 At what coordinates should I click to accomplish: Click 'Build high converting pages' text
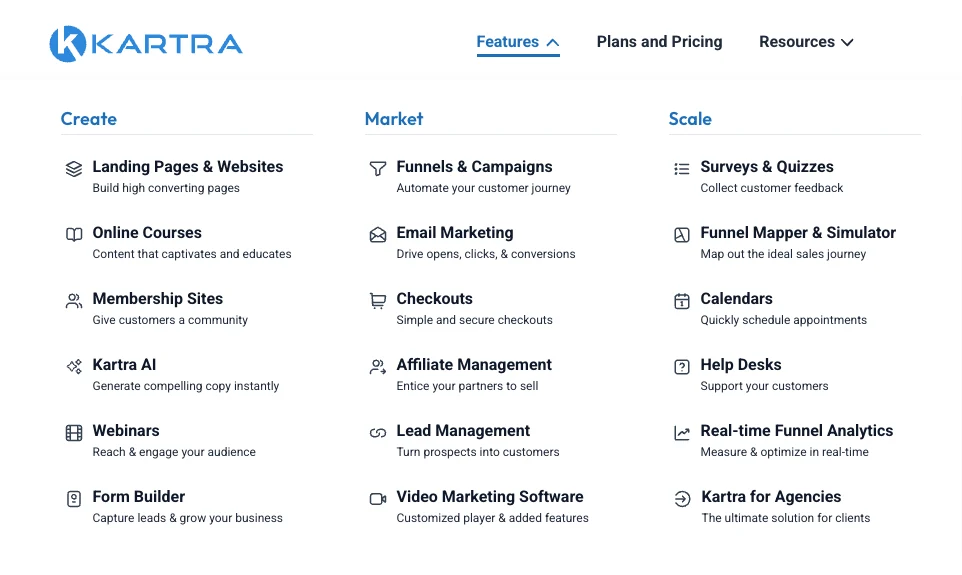[x=166, y=188]
